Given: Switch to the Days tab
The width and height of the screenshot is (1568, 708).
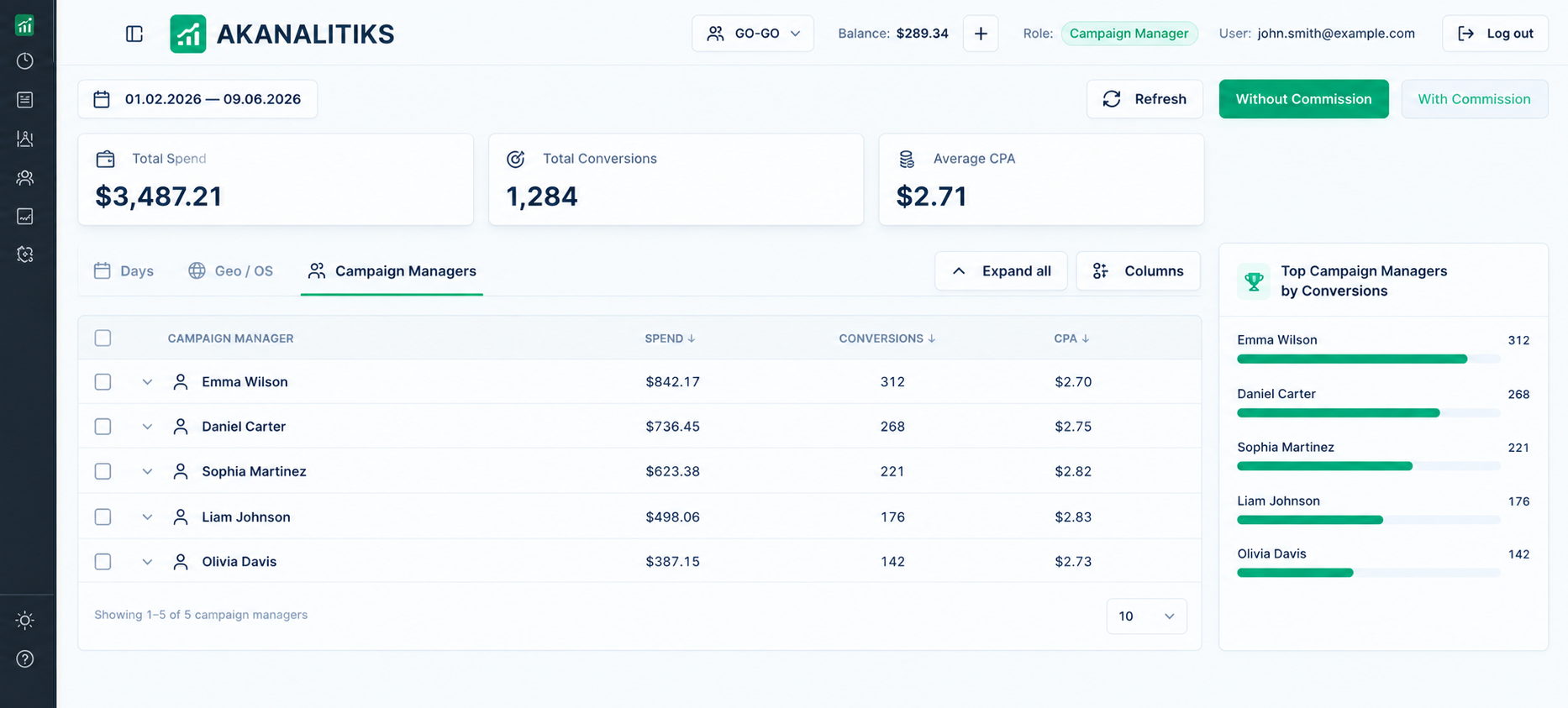Looking at the screenshot, I should pyautogui.click(x=124, y=271).
